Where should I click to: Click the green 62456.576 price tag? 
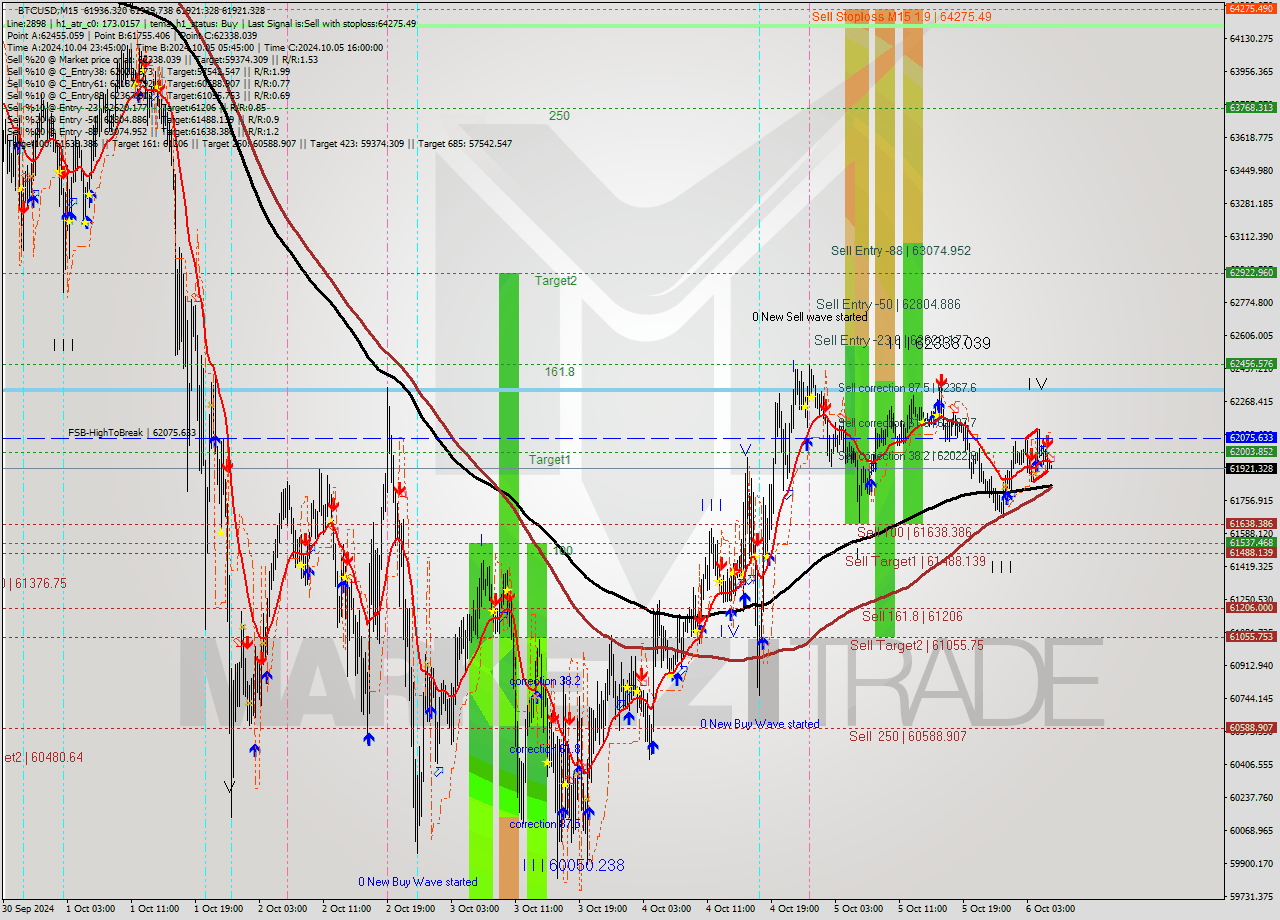[x=1251, y=364]
